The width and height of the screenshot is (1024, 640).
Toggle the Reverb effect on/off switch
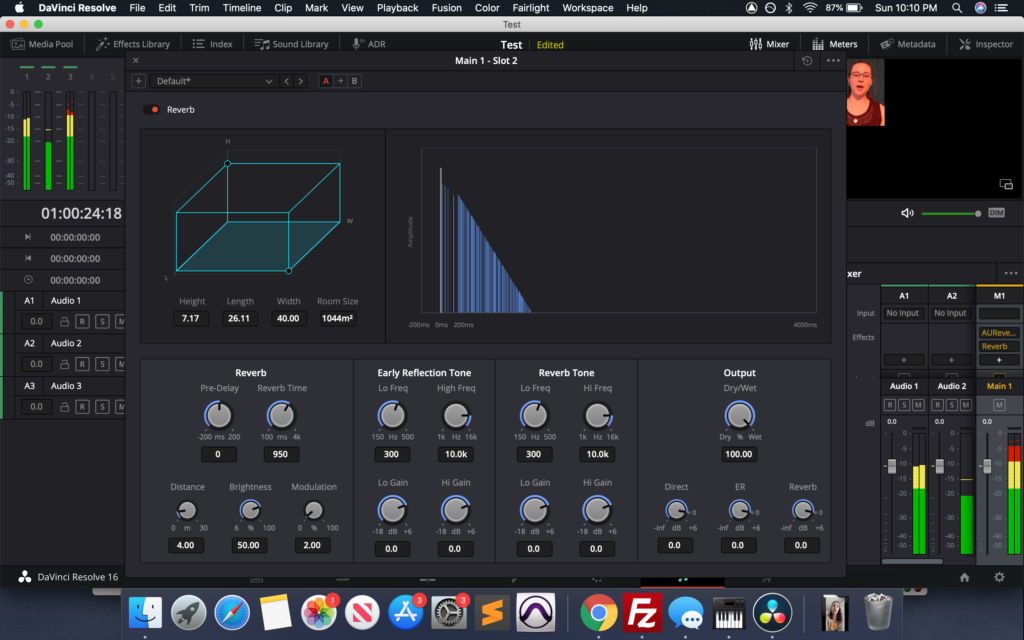[152, 109]
